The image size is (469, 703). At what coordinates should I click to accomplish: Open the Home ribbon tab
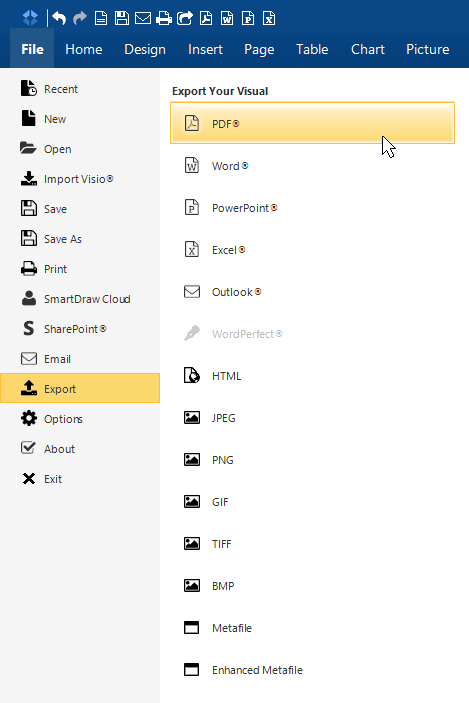(x=84, y=49)
